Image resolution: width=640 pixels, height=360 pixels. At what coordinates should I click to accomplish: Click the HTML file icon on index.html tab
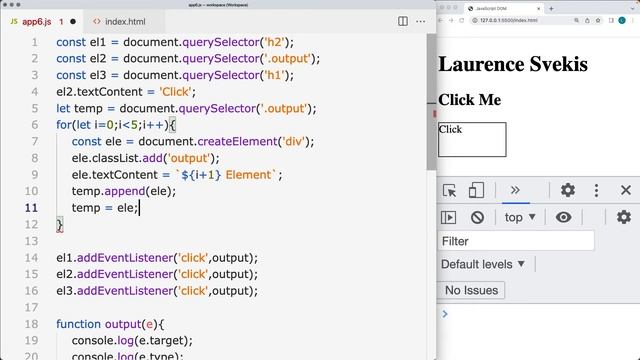[x=97, y=21]
